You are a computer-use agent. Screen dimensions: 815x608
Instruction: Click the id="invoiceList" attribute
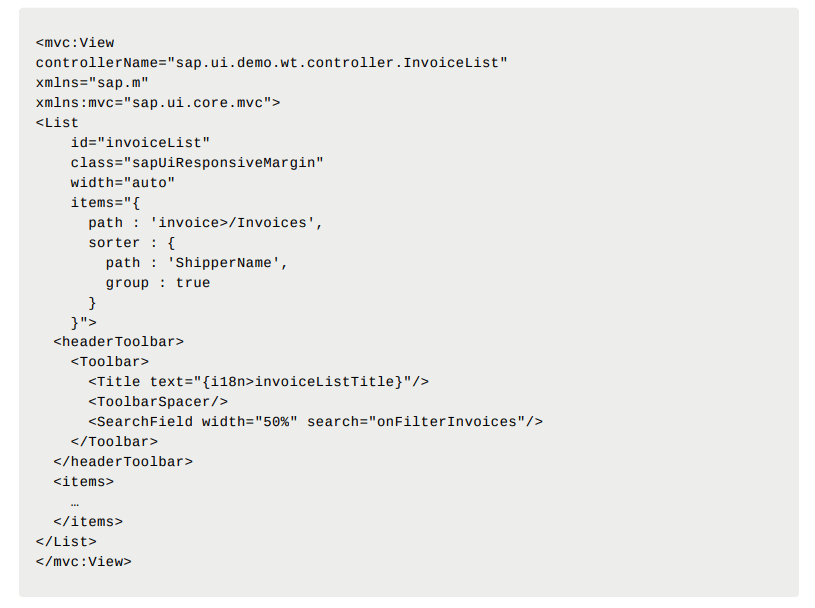pyautogui.click(x=140, y=143)
